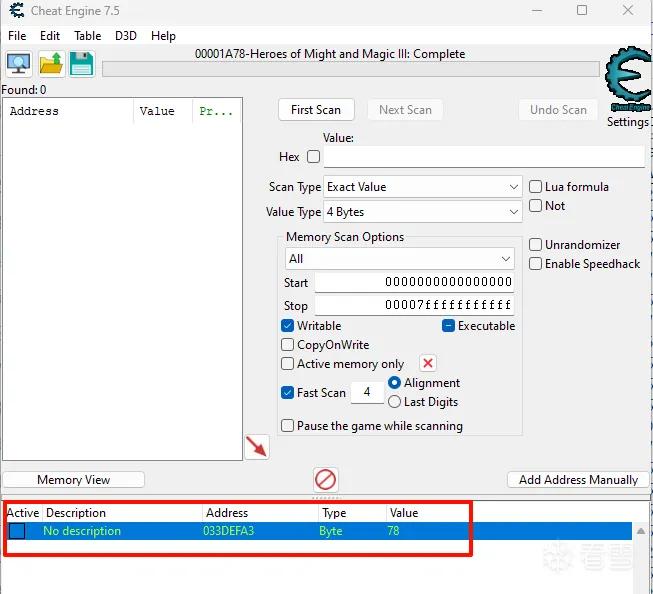Open the Table menu
The image size is (653, 594).
(x=87, y=36)
